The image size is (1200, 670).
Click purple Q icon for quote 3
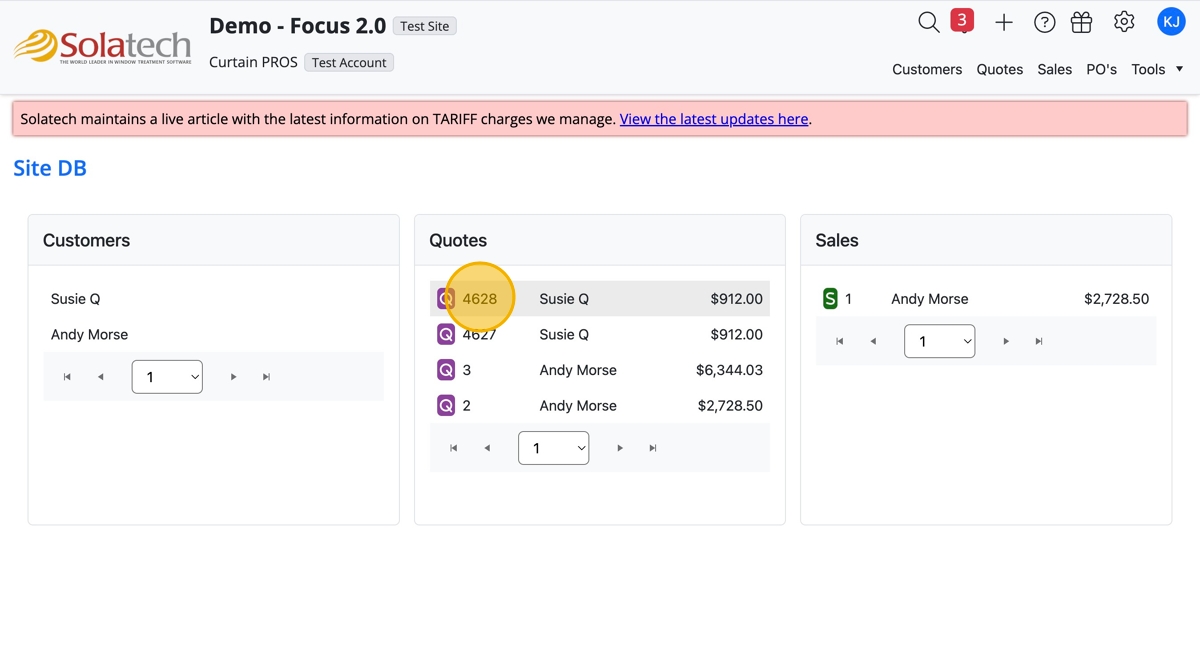click(446, 370)
